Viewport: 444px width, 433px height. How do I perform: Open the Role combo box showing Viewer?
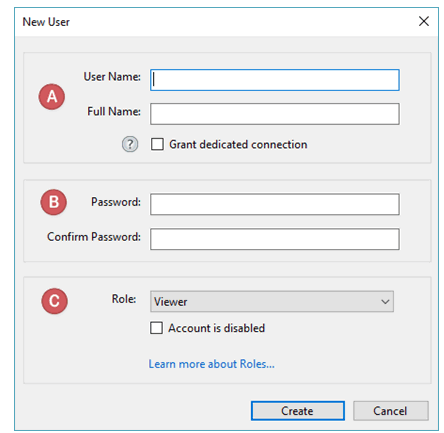tap(272, 302)
